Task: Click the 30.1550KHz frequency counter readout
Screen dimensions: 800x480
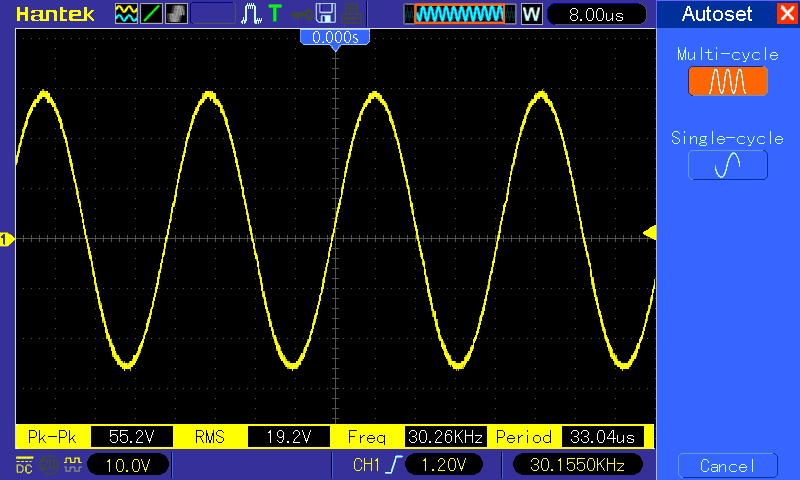Action: coord(578,465)
